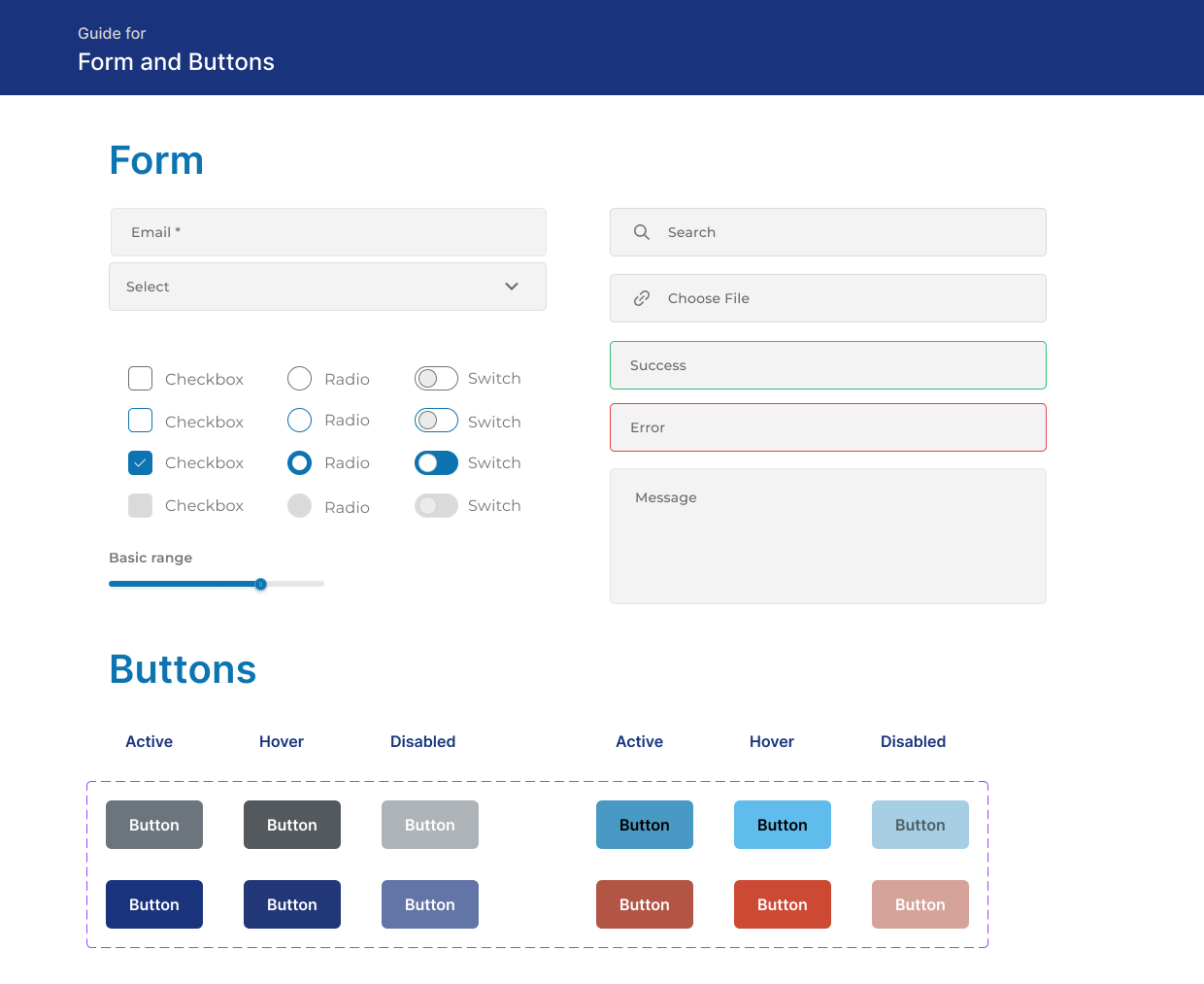Click the gray Active Button
1204x984 pixels.
[x=154, y=825]
